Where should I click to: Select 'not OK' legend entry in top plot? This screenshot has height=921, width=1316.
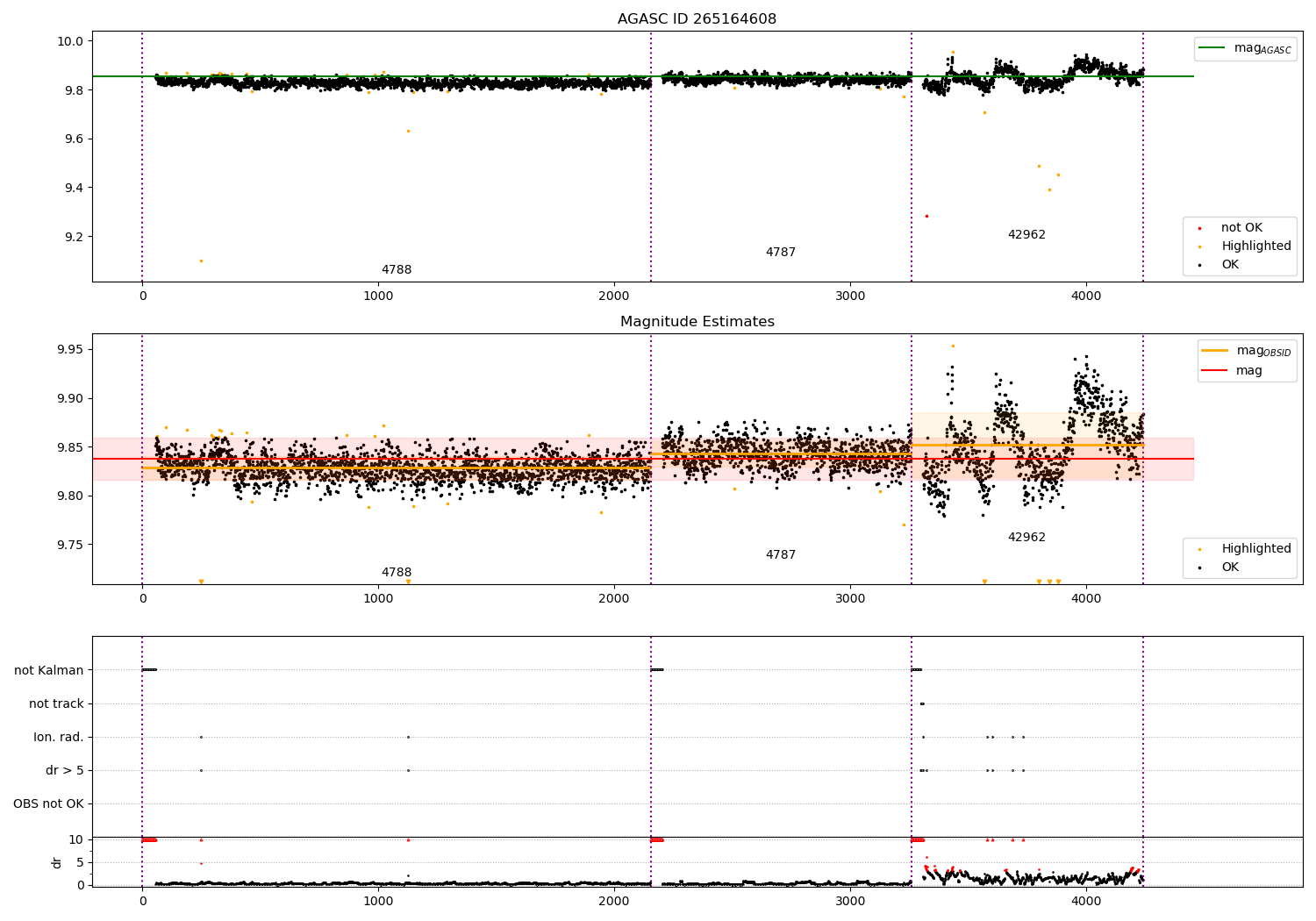(1241, 228)
